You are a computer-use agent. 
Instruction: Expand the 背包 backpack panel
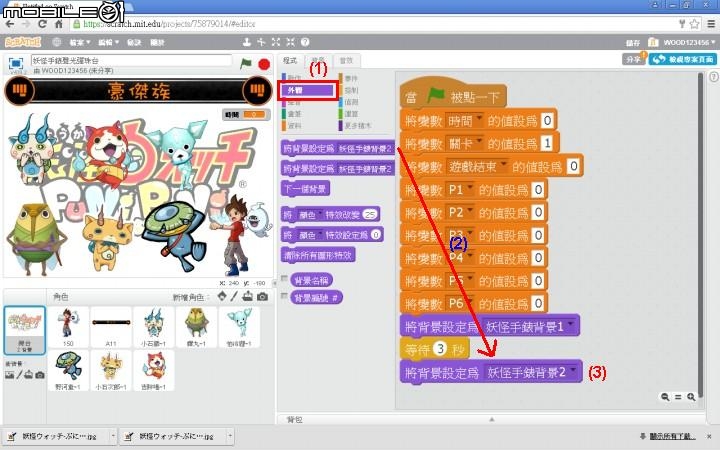491,419
